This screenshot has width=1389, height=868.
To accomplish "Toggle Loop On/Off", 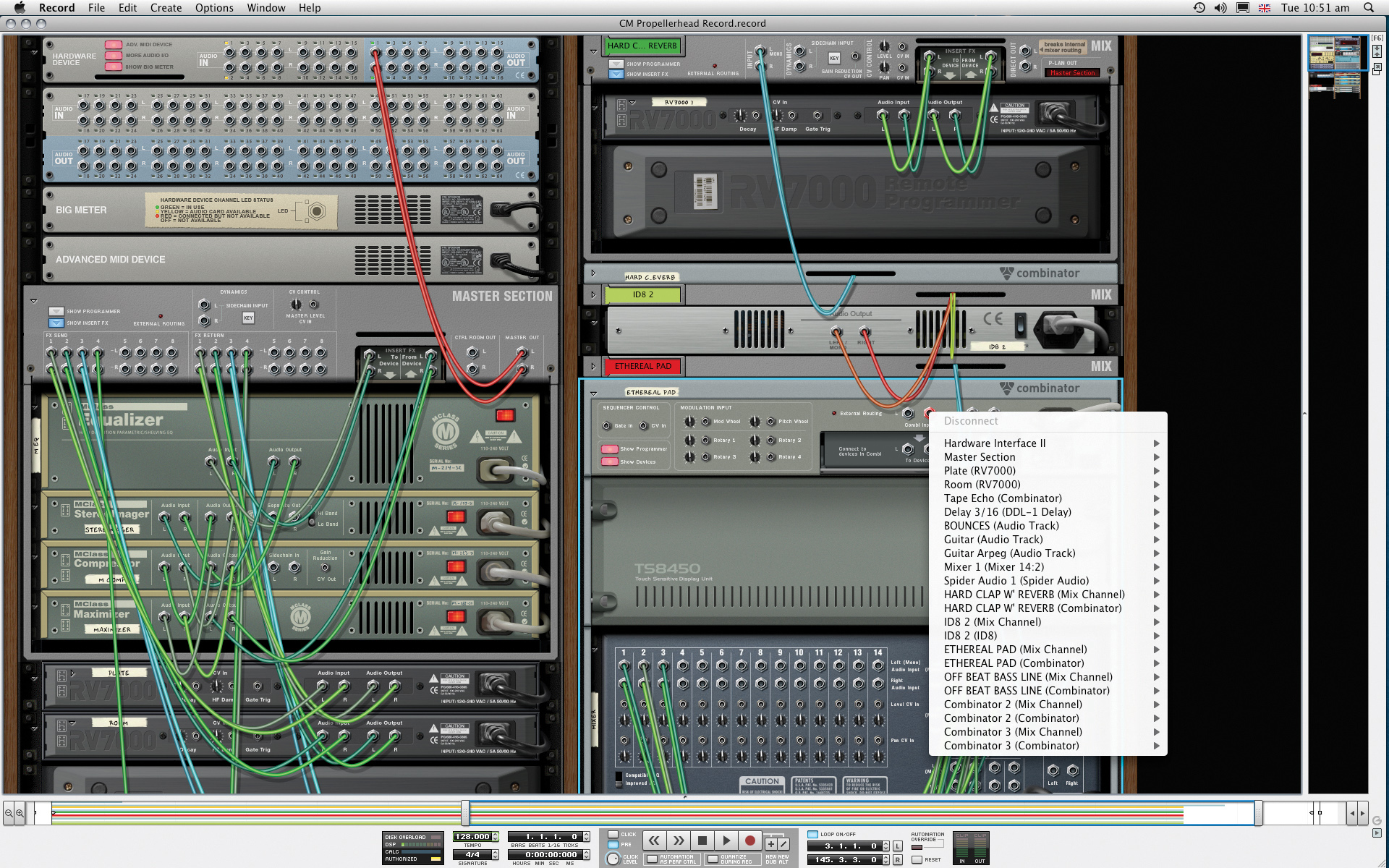I will pyautogui.click(x=812, y=835).
